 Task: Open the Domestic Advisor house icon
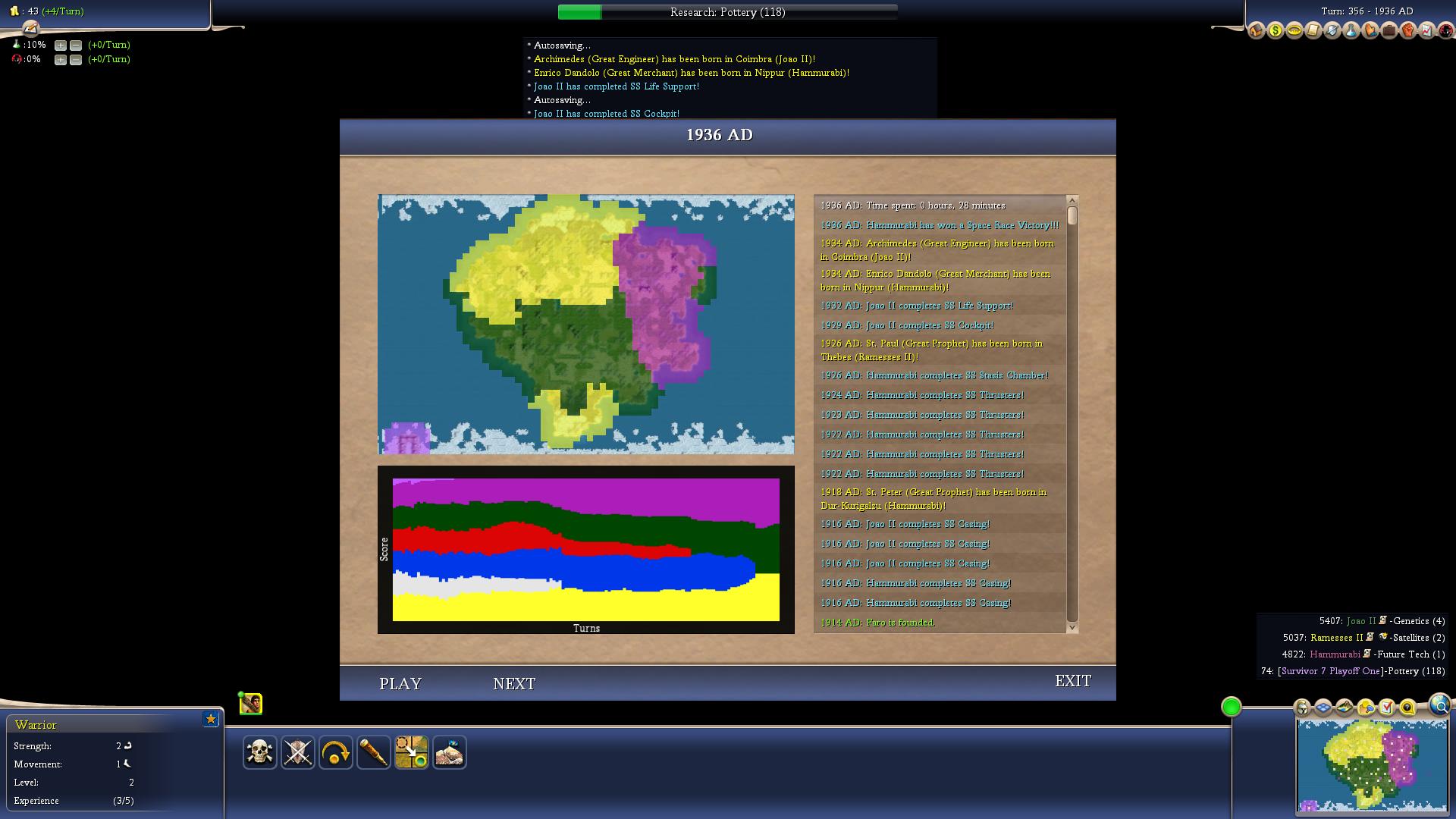click(x=1257, y=30)
